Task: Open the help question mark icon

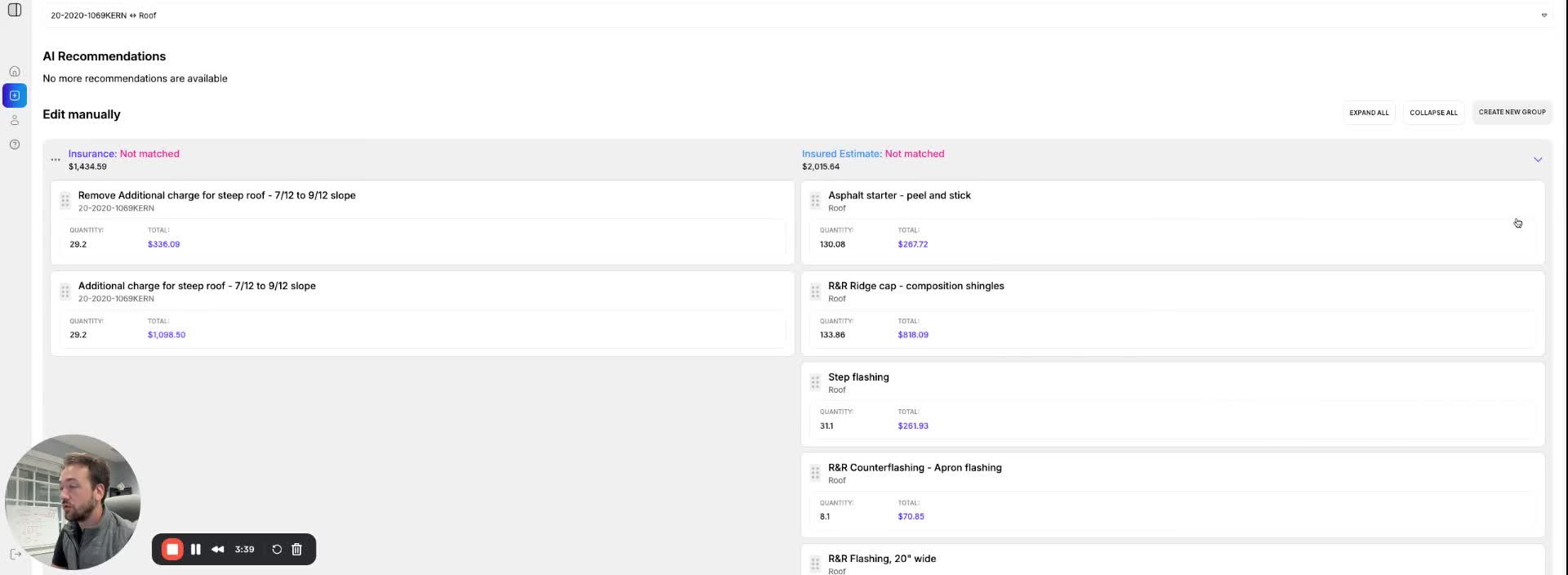Action: point(15,145)
